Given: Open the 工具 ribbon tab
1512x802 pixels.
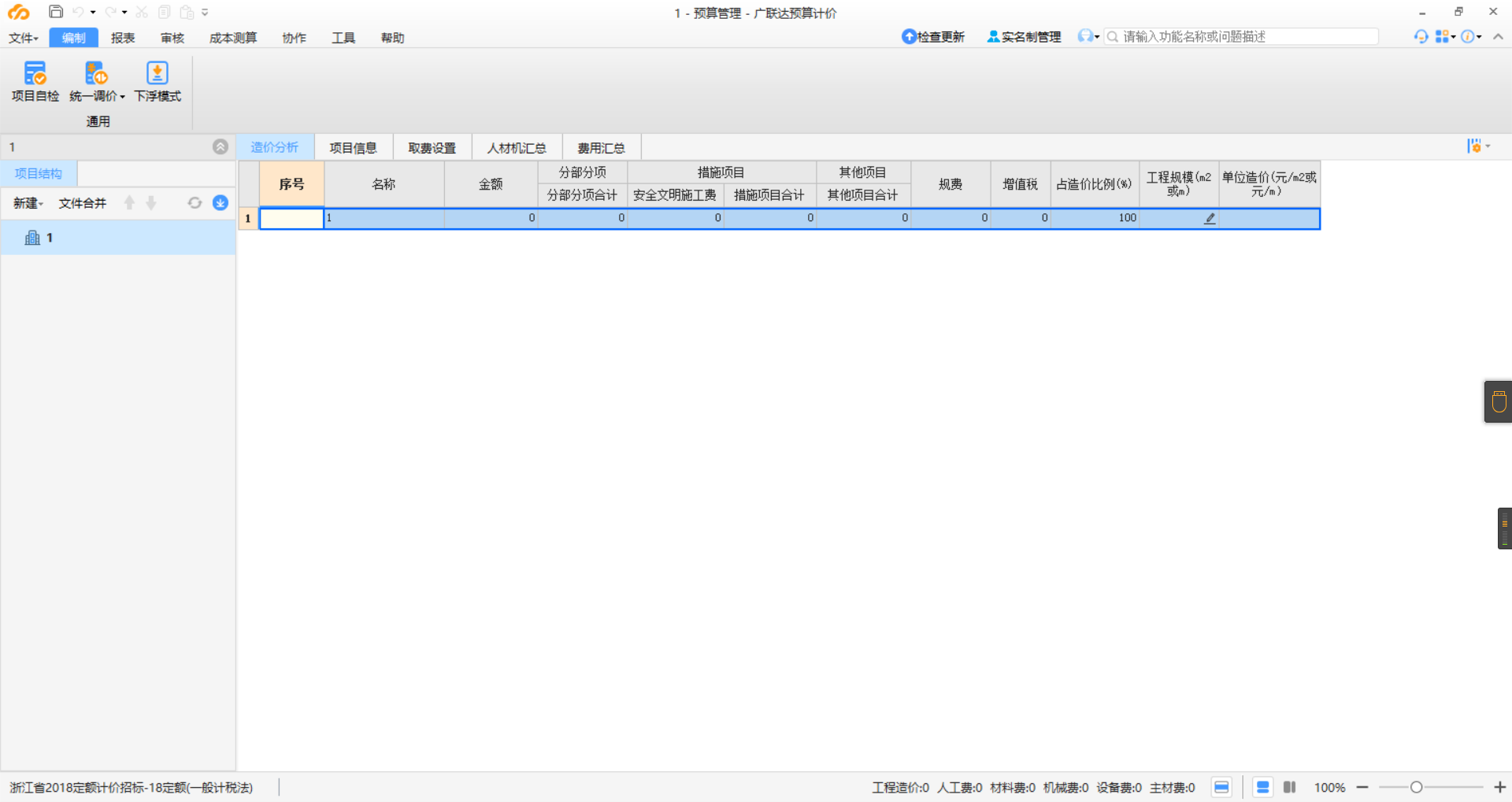Looking at the screenshot, I should [343, 38].
